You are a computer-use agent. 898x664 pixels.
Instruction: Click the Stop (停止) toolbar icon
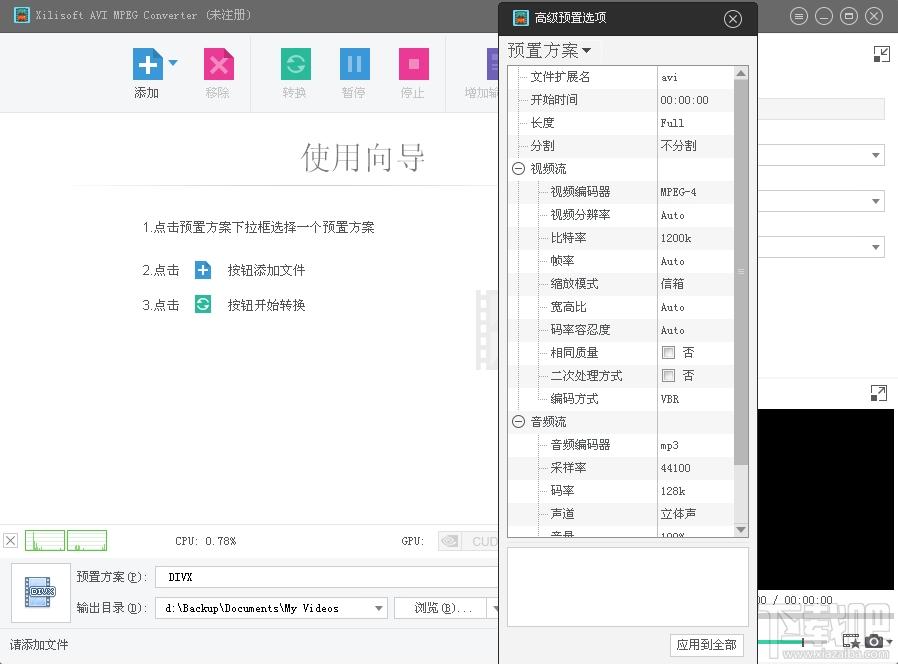[x=413, y=65]
